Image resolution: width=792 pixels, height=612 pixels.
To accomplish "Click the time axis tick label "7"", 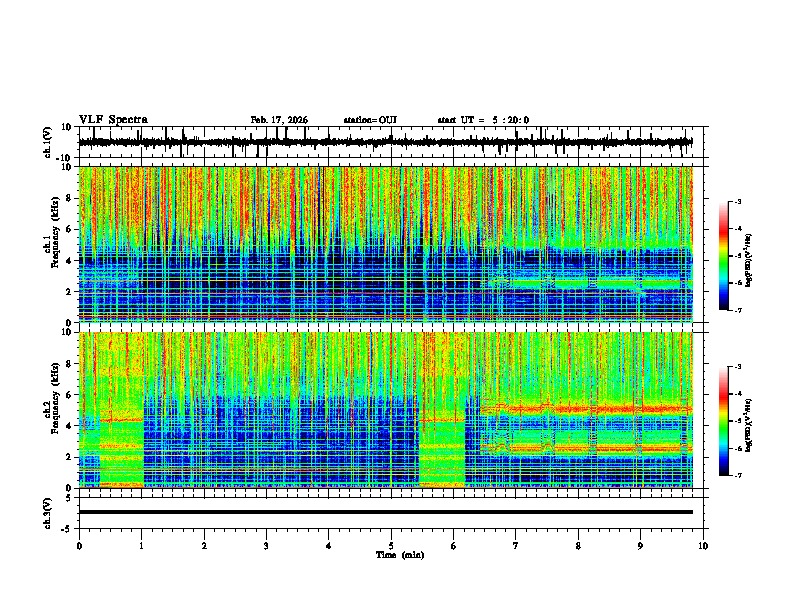I will 516,546.
